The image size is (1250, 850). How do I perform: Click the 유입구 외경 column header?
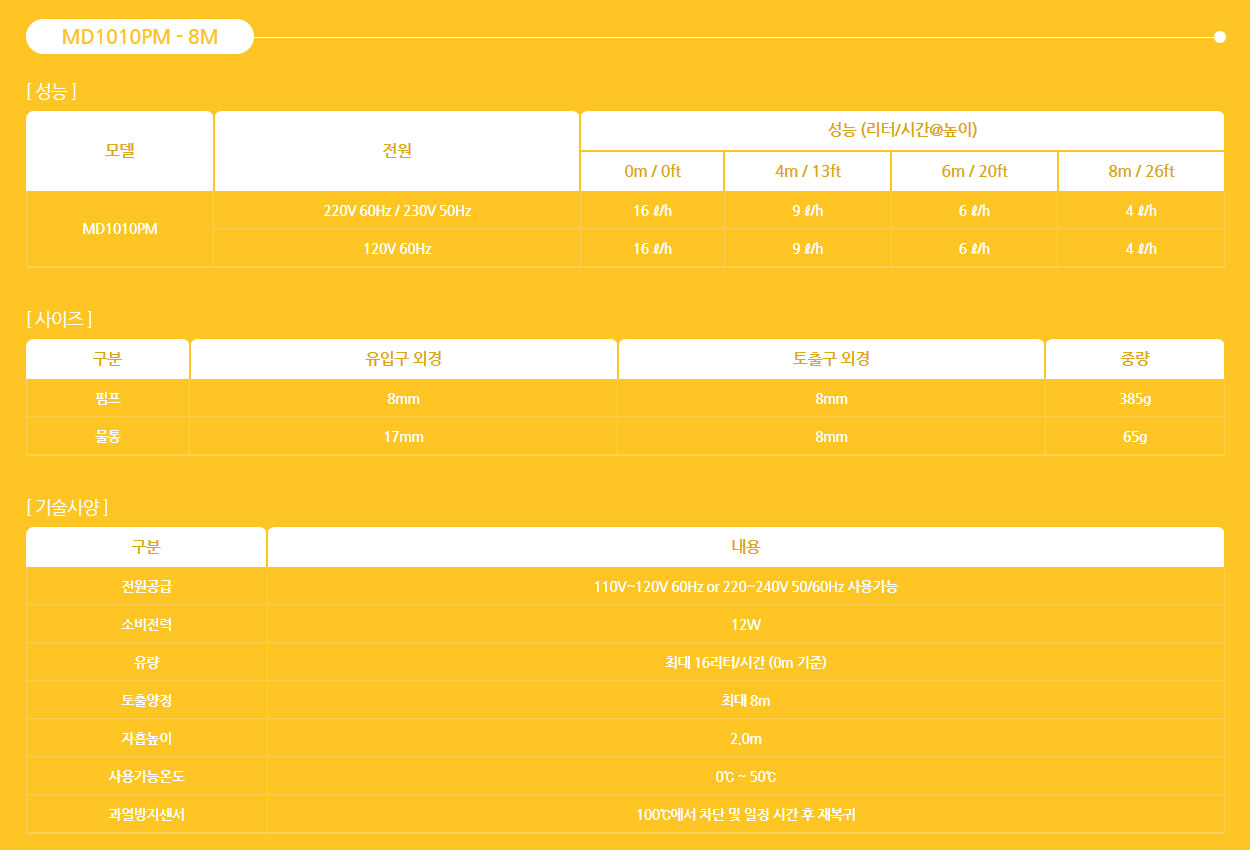[x=404, y=359]
